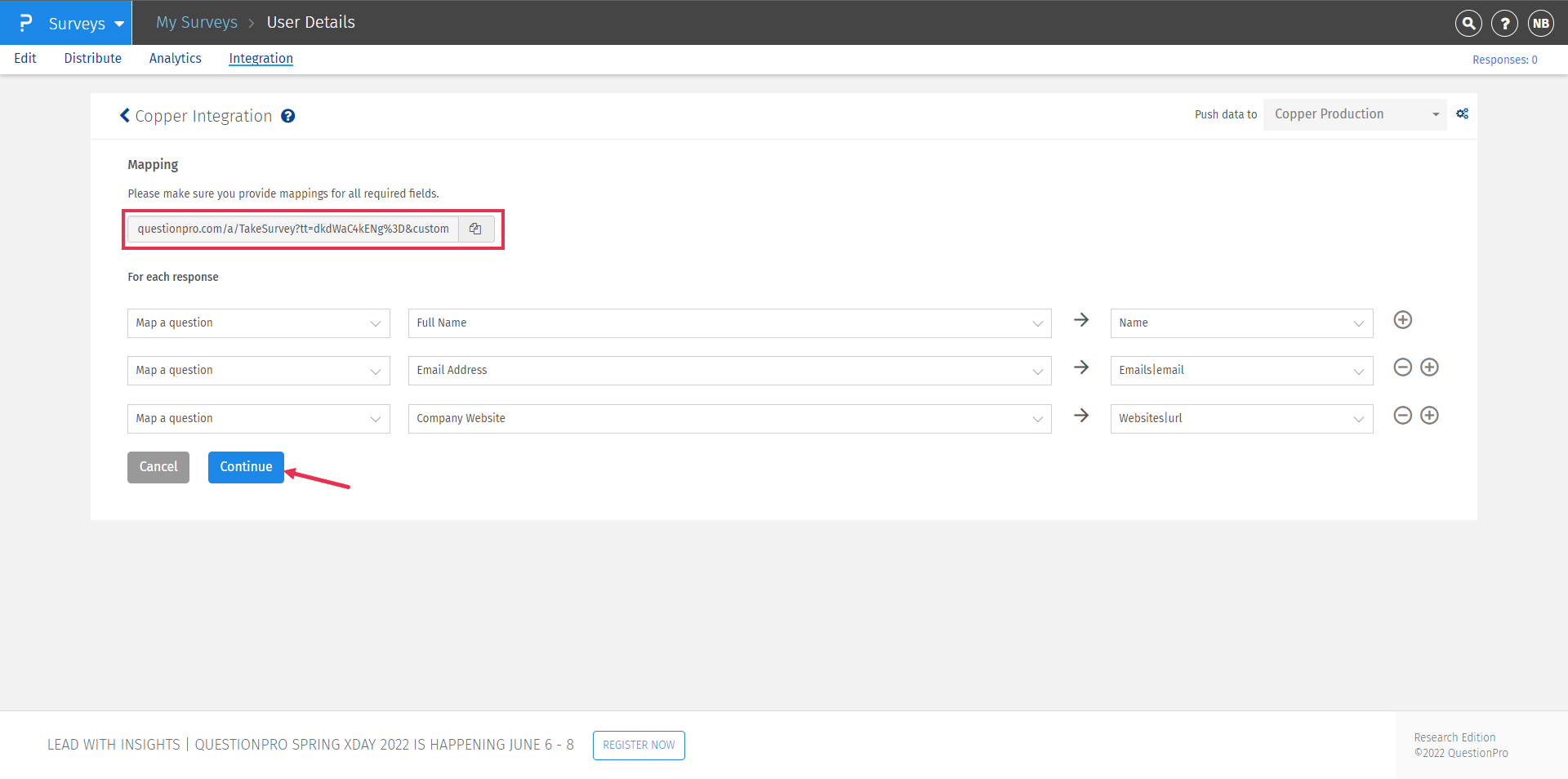Image resolution: width=1568 pixels, height=779 pixels.
Task: Expand the Full Name question dropdown
Action: [x=729, y=323]
